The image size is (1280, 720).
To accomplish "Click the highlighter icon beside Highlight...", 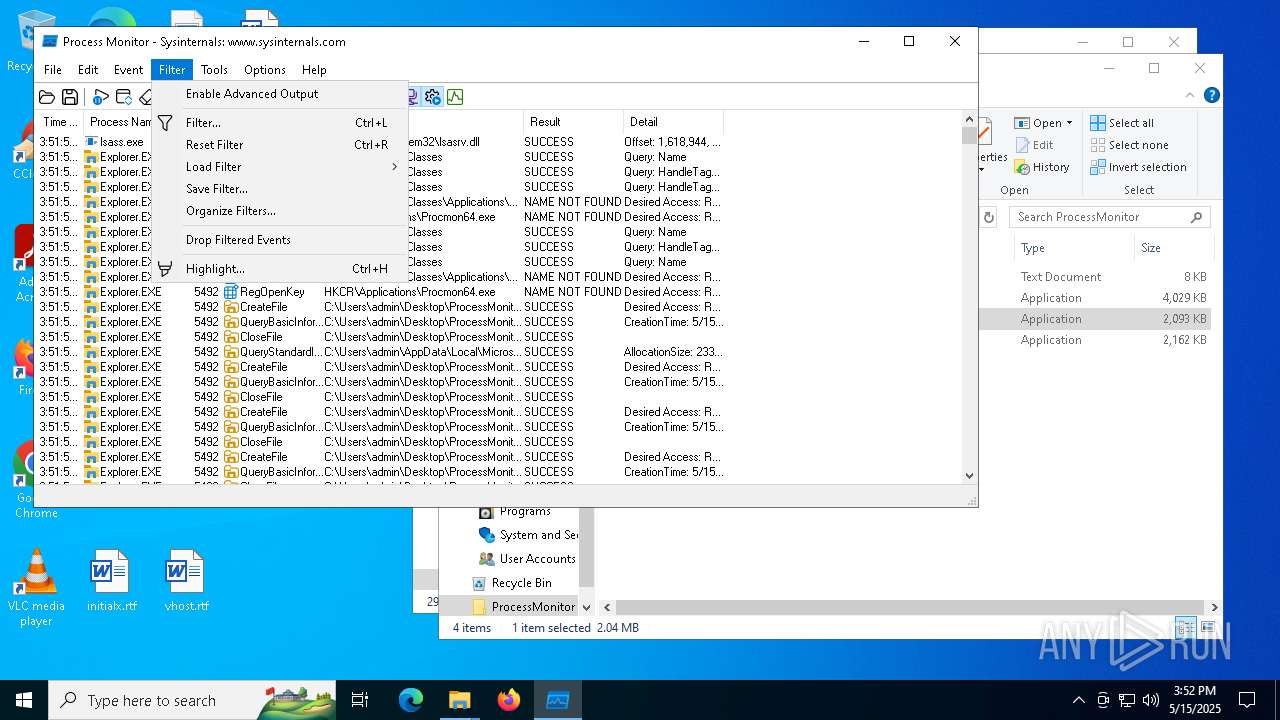I will click(x=165, y=269).
